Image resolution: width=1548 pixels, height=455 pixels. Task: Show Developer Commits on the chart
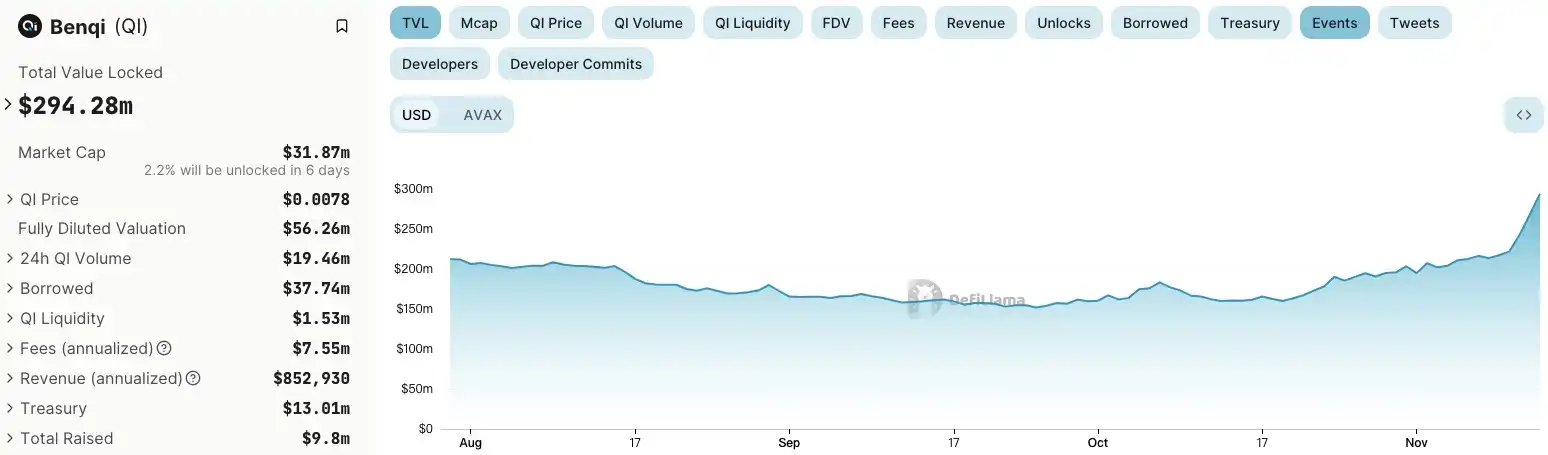click(575, 64)
